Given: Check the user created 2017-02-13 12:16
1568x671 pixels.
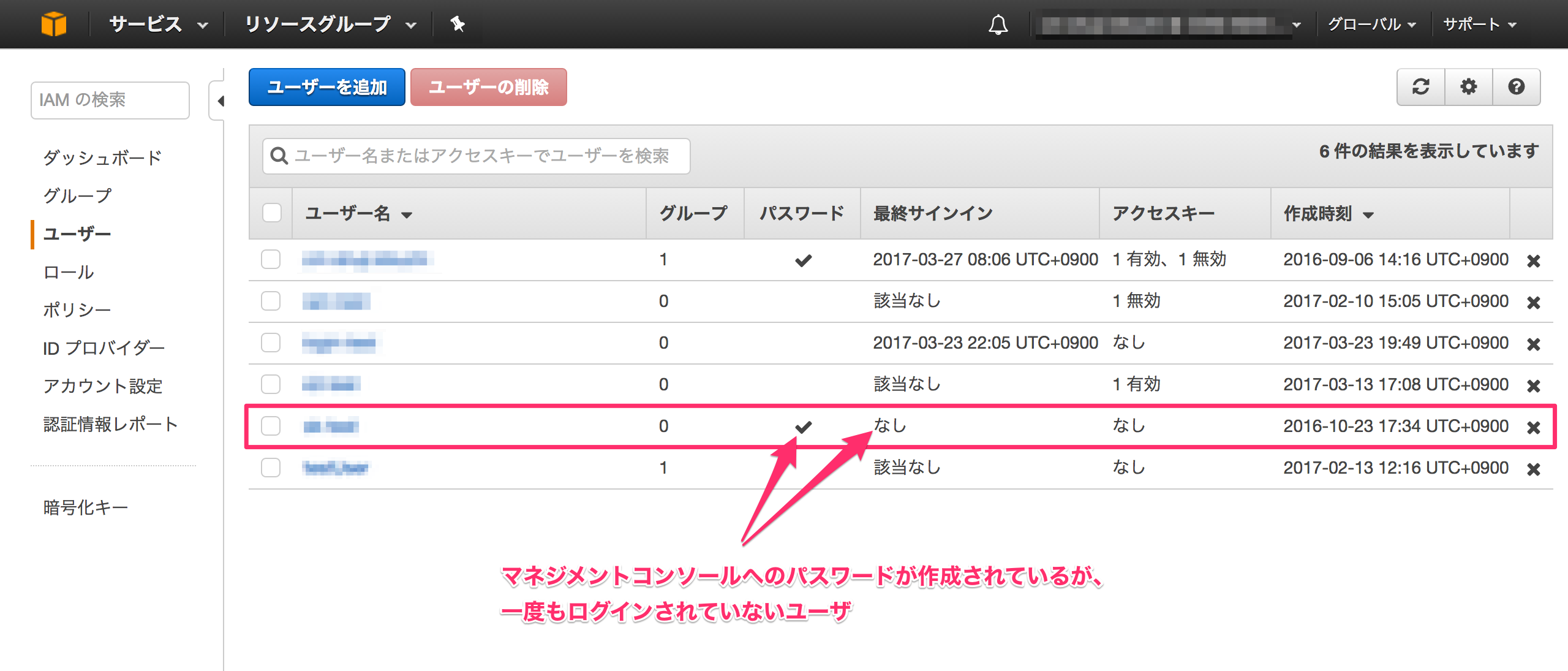Looking at the screenshot, I should click(271, 468).
